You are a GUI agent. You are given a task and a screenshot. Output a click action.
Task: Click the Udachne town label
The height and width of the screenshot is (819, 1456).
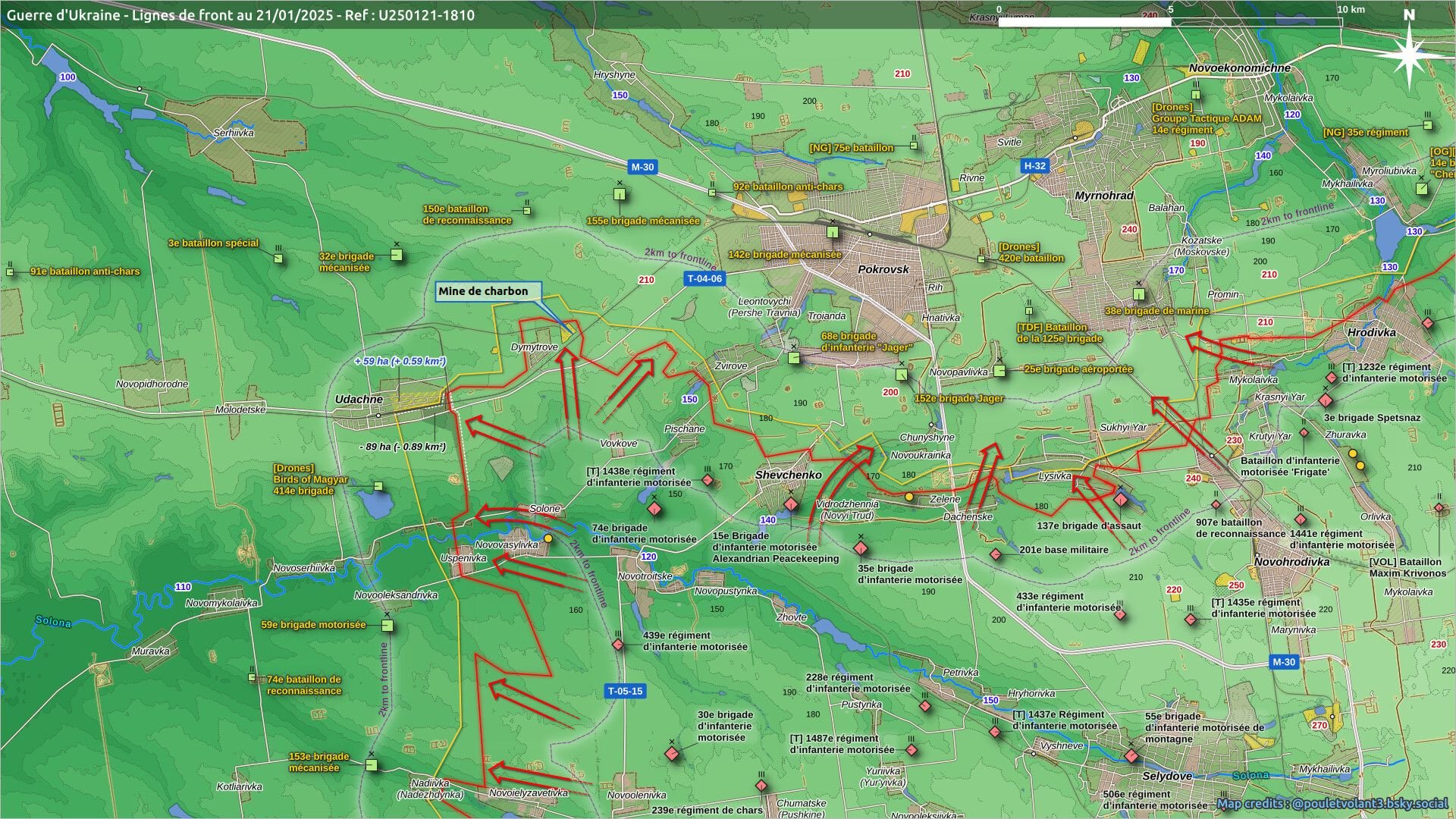point(359,399)
